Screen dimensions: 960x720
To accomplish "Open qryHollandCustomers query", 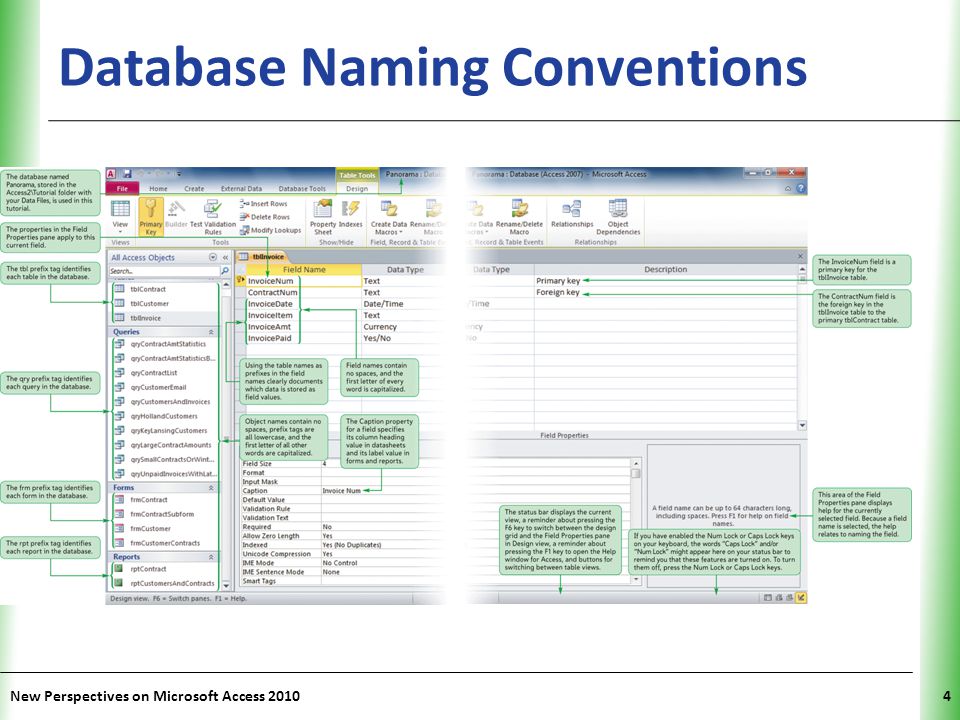I will coord(163,416).
